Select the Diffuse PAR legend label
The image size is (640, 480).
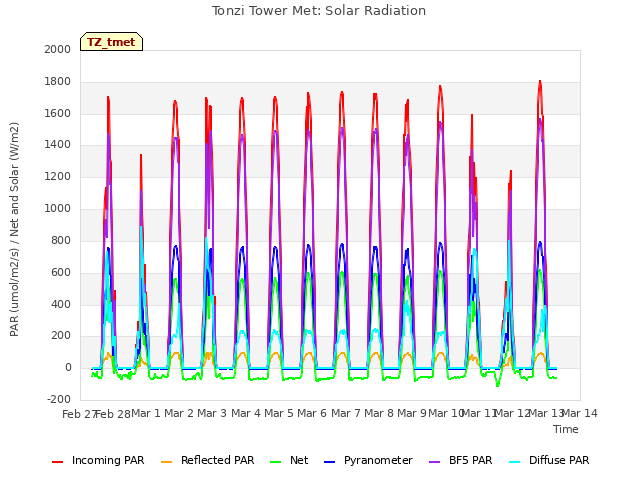point(559,460)
